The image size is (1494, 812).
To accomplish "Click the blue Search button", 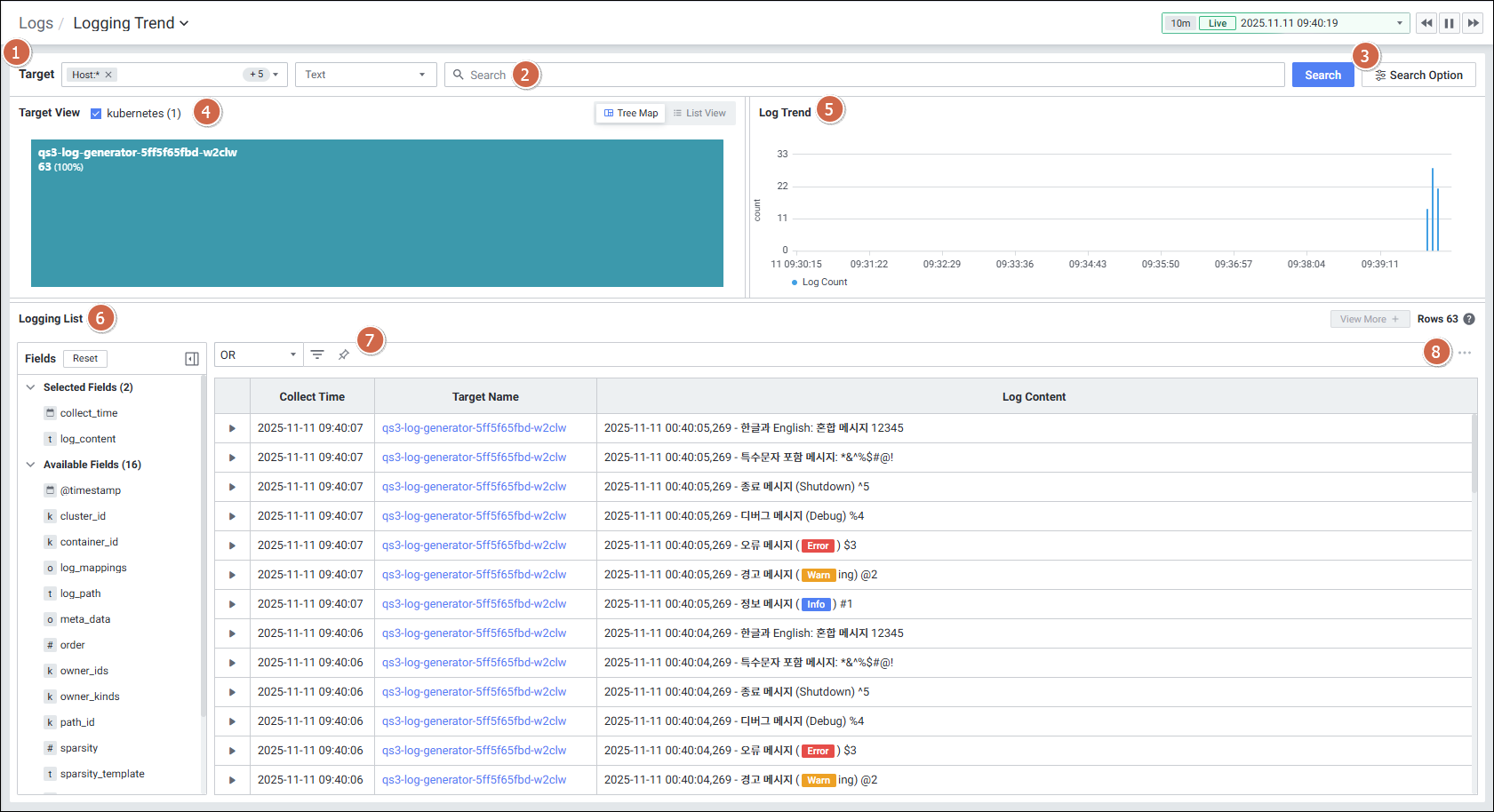I will (x=1322, y=75).
